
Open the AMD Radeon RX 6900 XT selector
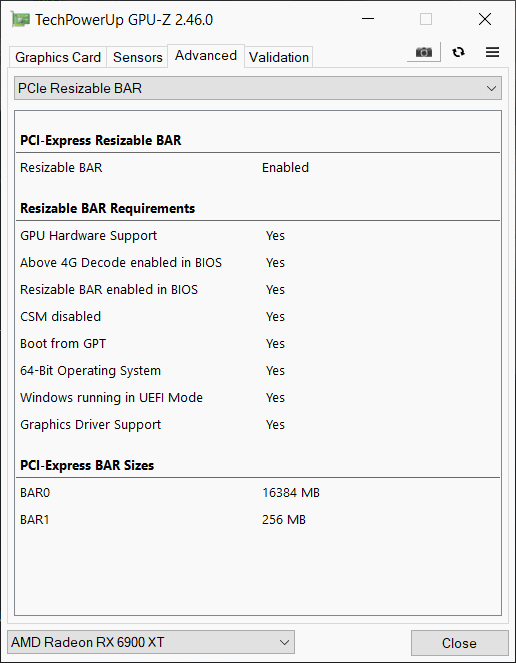[151, 643]
